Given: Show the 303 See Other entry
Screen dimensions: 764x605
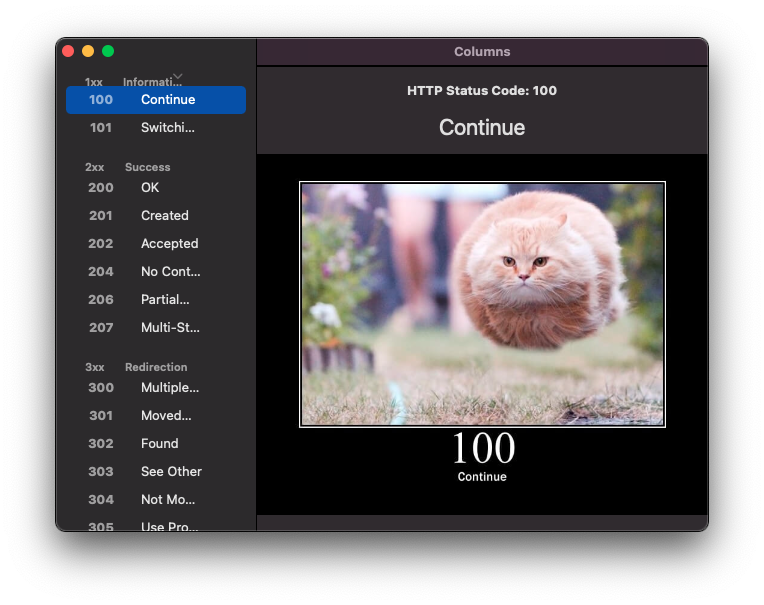Looking at the screenshot, I should click(156, 472).
